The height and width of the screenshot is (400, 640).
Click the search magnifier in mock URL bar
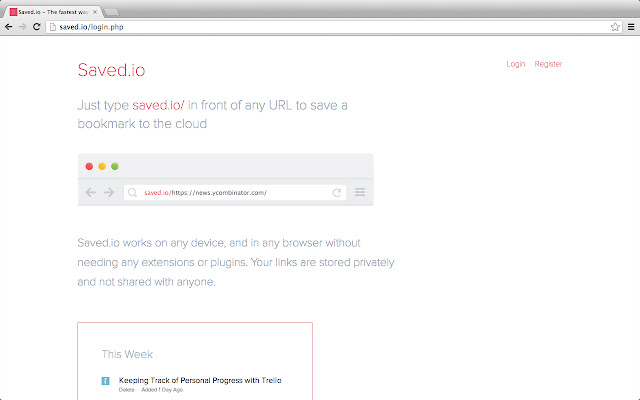click(x=132, y=192)
